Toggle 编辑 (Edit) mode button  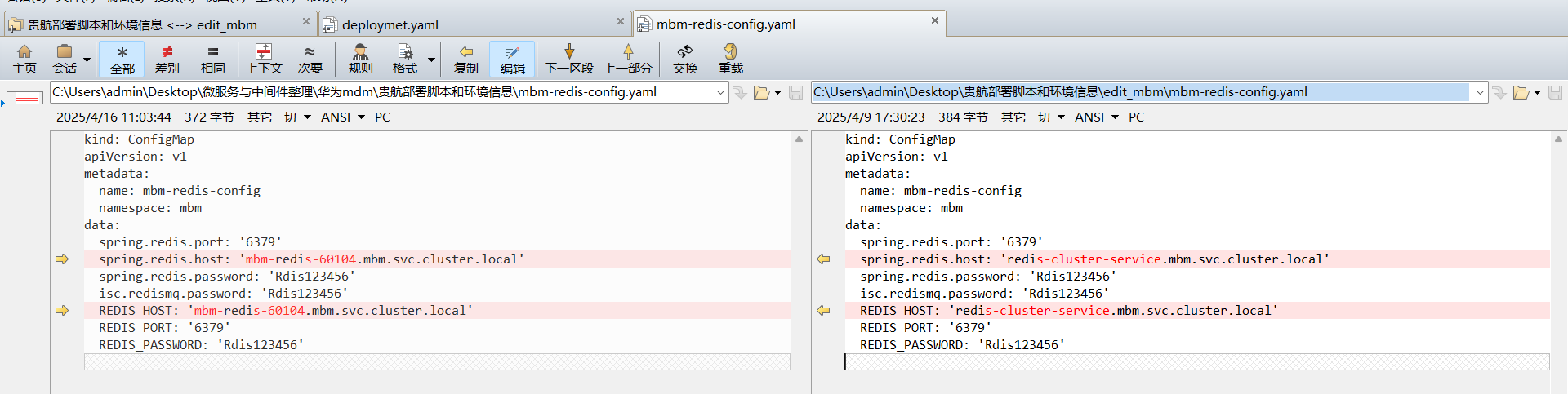[x=512, y=59]
